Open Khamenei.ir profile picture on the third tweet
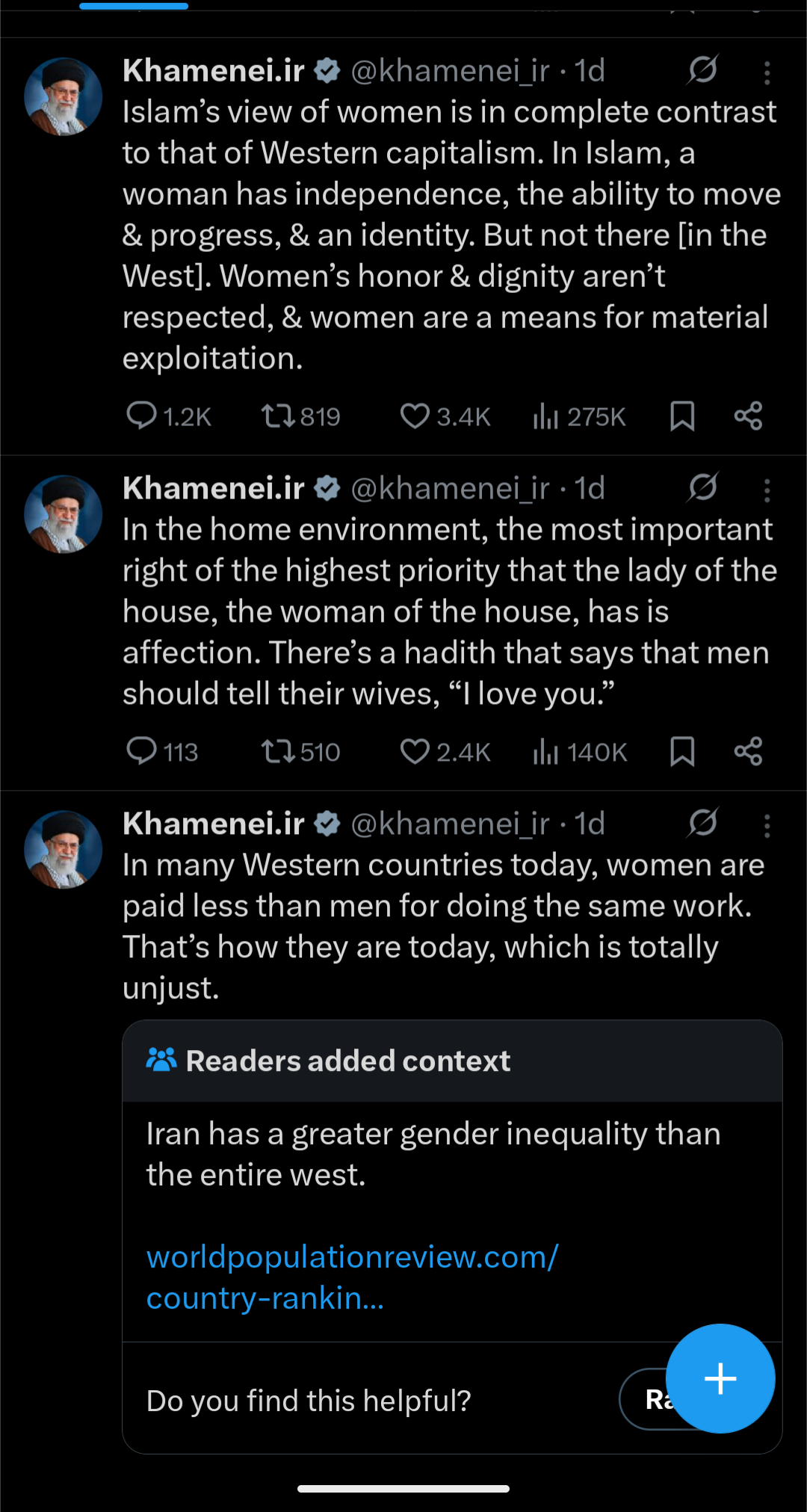The width and height of the screenshot is (807, 1512). 64,850
